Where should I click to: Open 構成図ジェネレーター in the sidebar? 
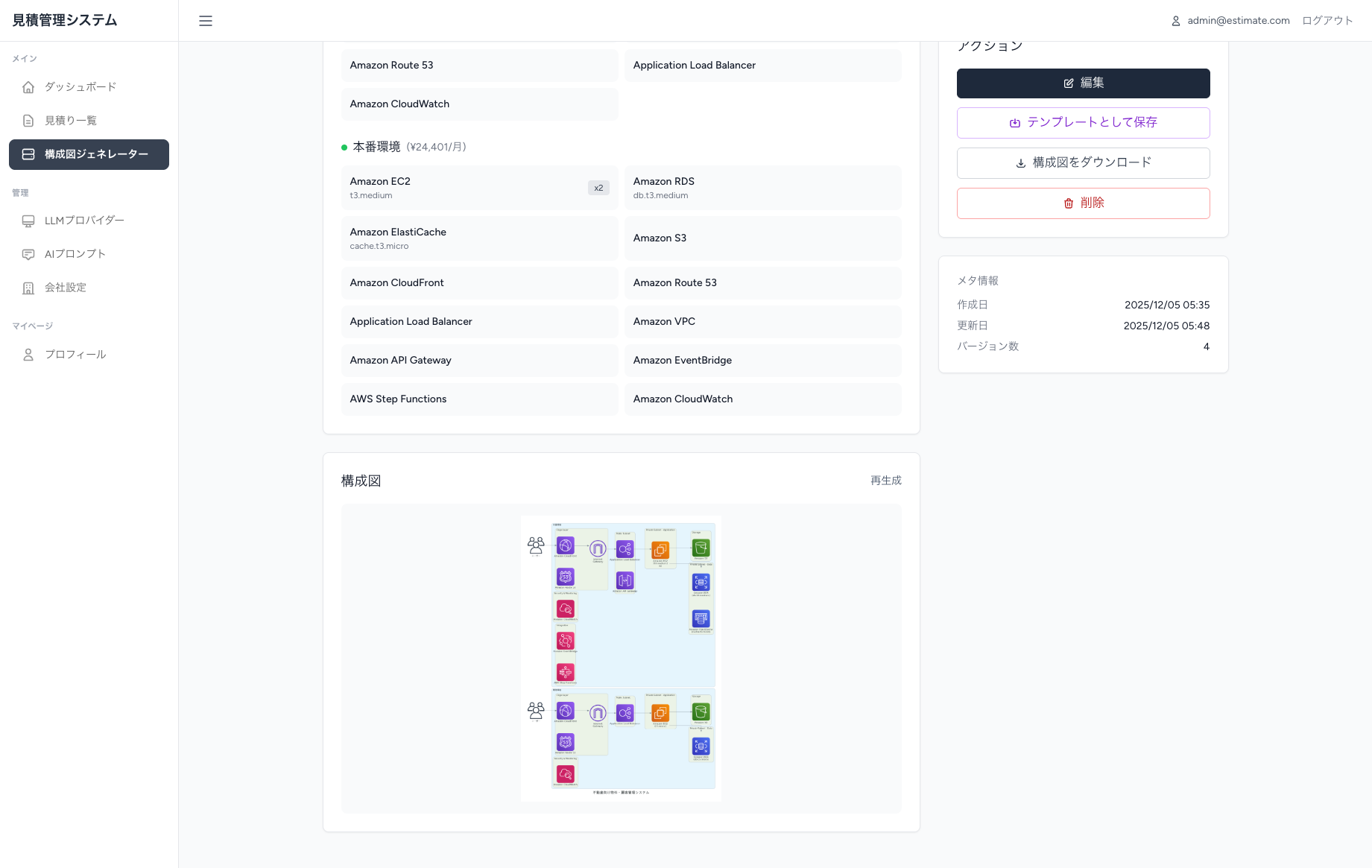point(89,154)
